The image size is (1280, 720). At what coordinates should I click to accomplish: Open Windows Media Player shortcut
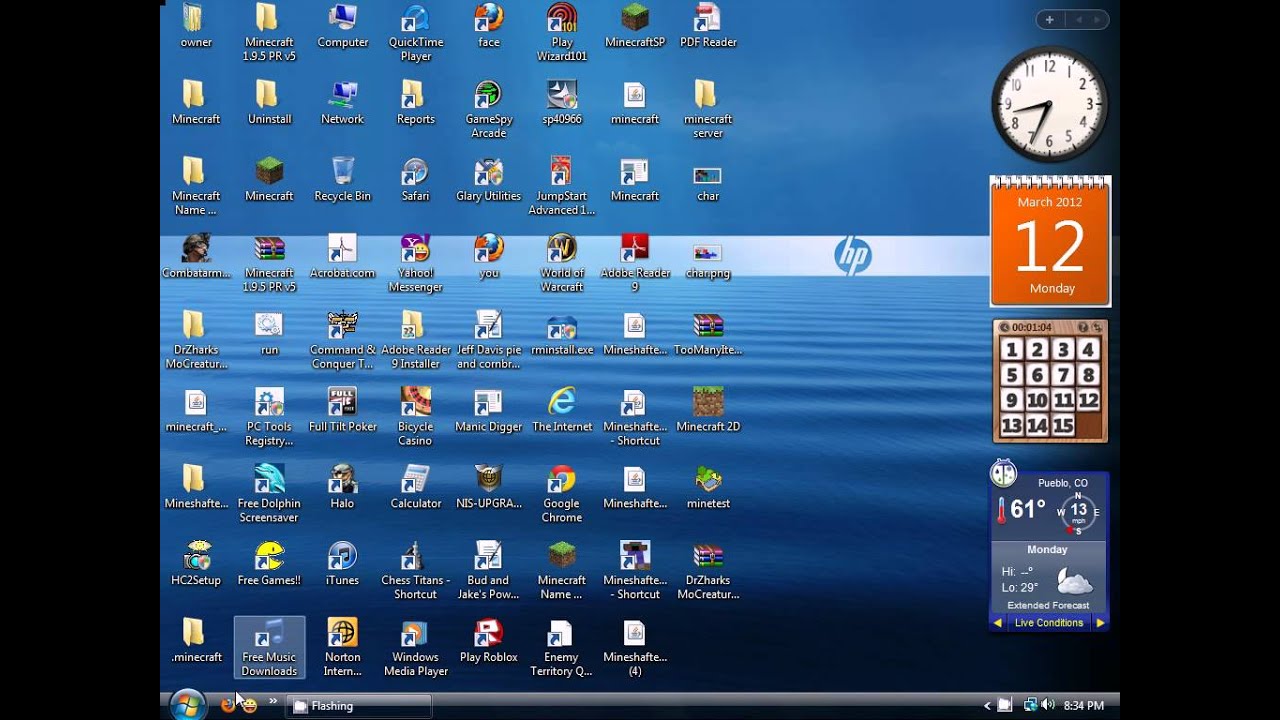point(416,649)
